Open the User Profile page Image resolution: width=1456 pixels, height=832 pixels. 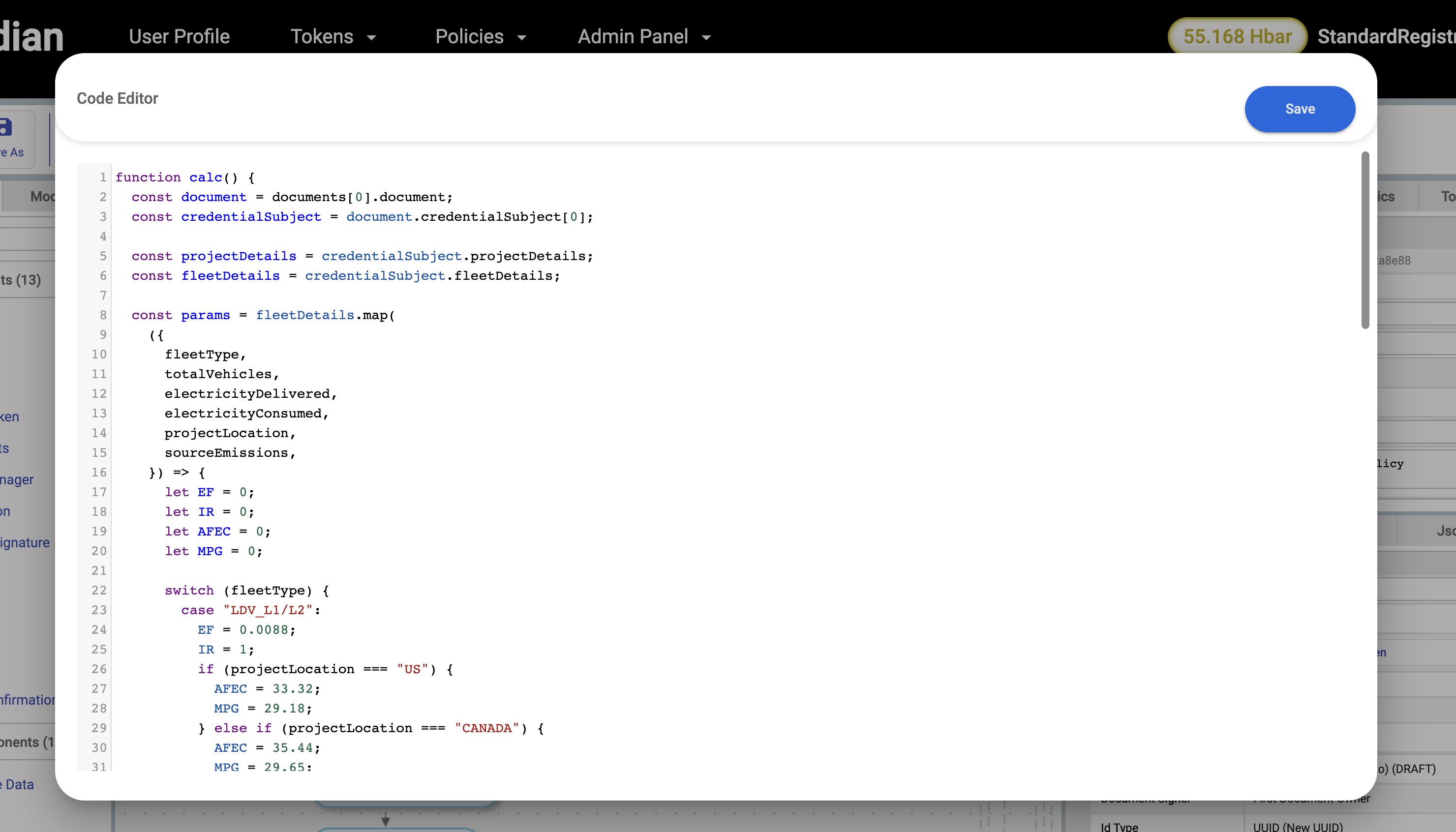click(x=180, y=36)
